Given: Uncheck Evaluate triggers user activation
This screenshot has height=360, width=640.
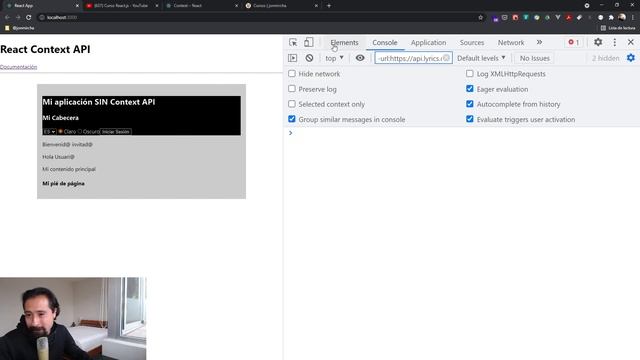Looking at the screenshot, I should tap(470, 119).
